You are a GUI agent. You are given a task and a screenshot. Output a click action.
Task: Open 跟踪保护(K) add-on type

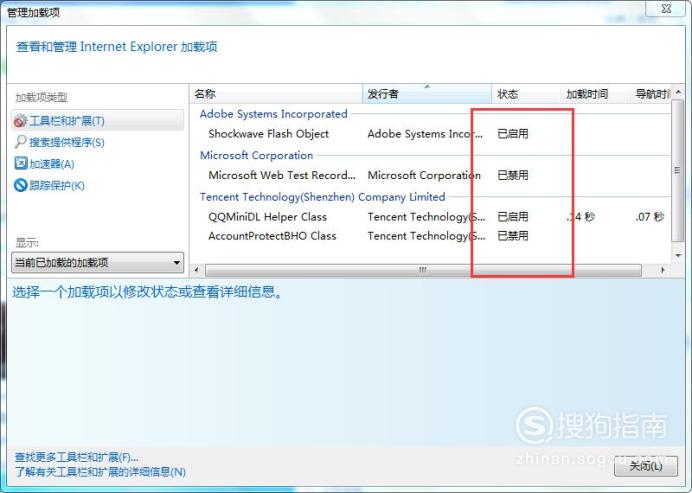pyautogui.click(x=57, y=185)
